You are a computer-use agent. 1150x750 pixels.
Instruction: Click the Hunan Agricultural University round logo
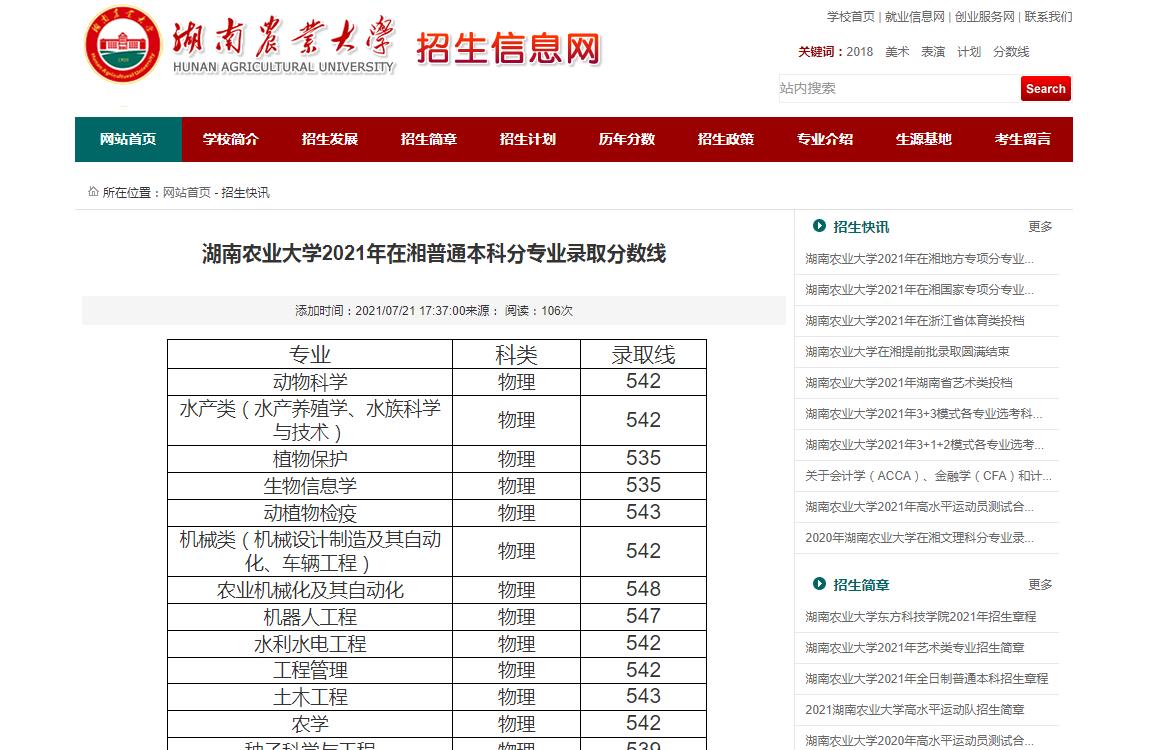point(122,44)
